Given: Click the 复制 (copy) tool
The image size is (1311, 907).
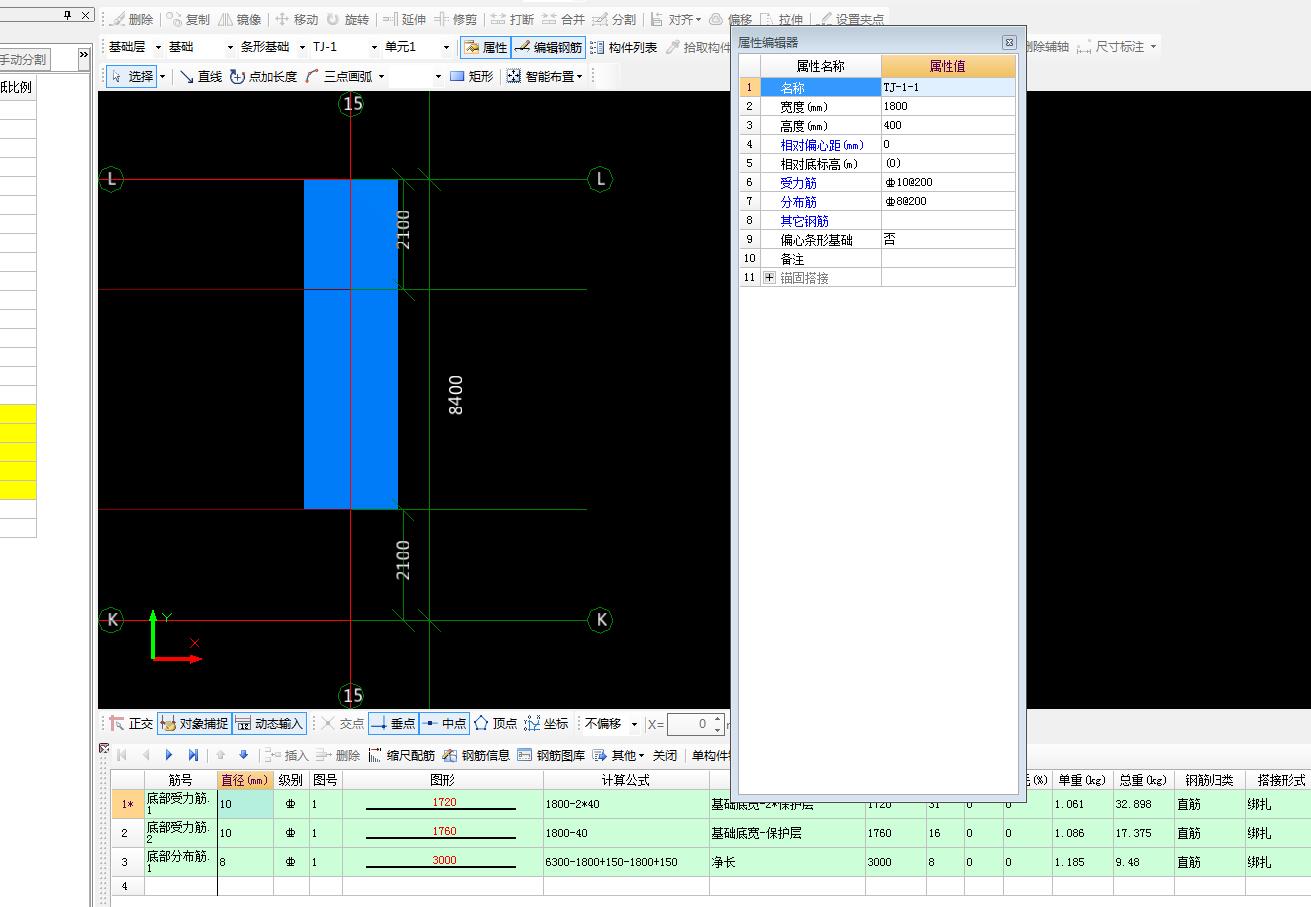Looking at the screenshot, I should click(x=188, y=19).
